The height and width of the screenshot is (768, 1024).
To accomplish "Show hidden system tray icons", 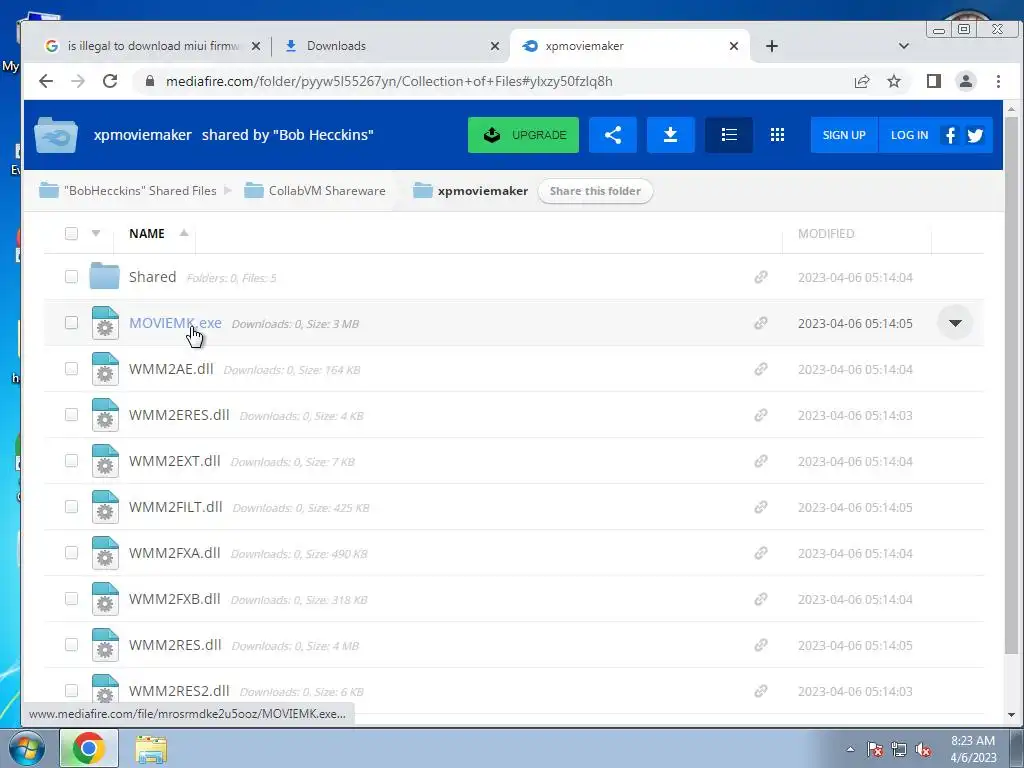I will click(x=850, y=749).
